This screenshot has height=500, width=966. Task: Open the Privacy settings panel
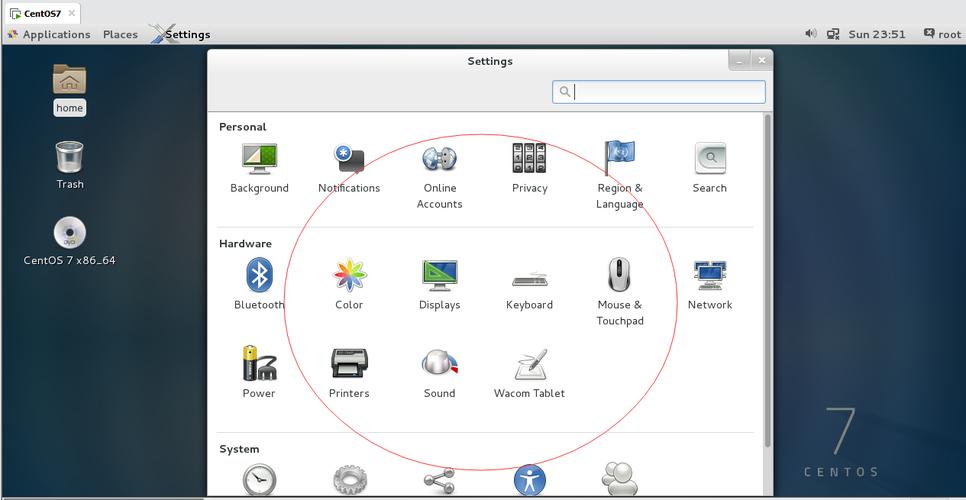point(529,167)
